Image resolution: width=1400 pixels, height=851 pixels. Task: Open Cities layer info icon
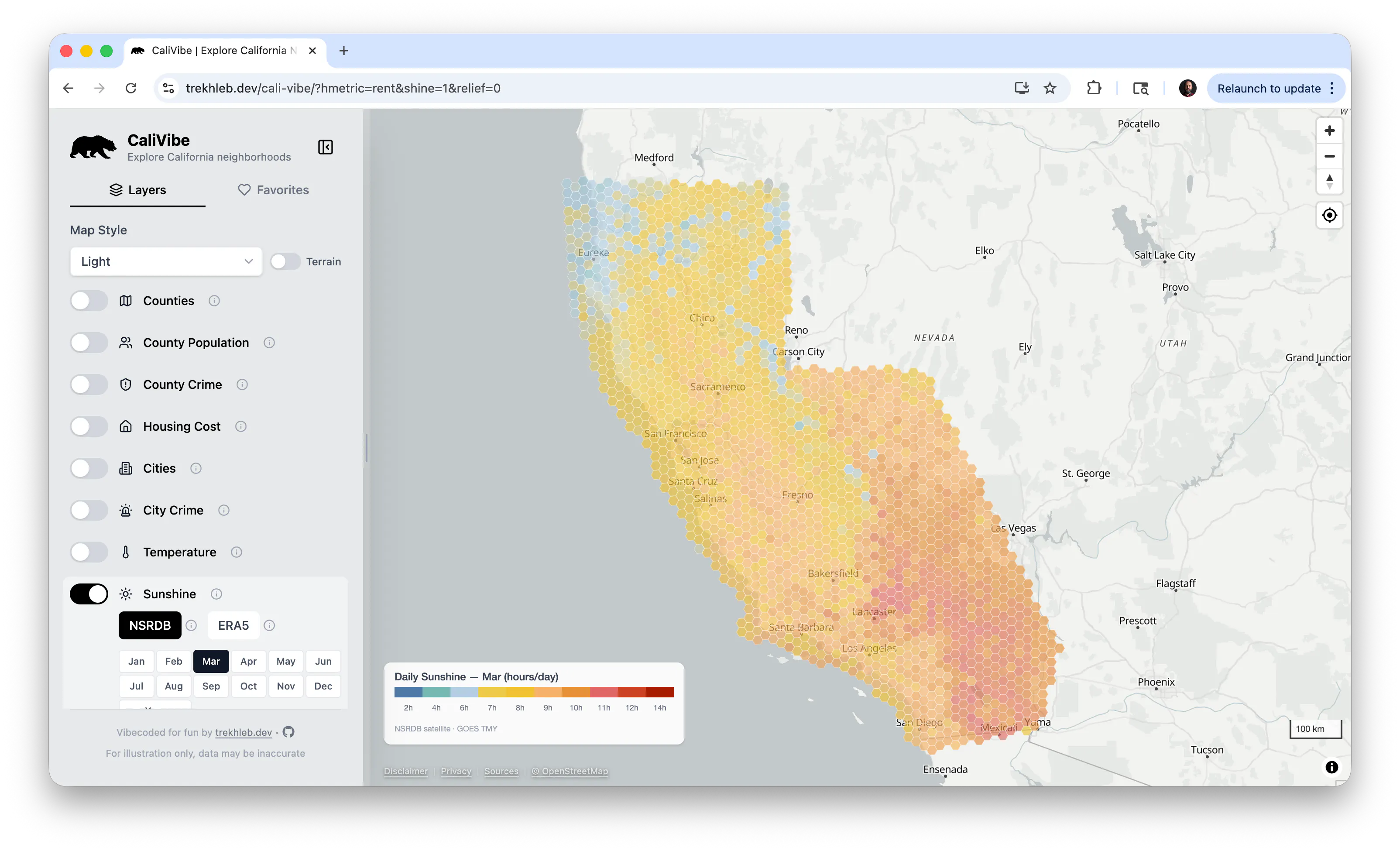tap(196, 468)
